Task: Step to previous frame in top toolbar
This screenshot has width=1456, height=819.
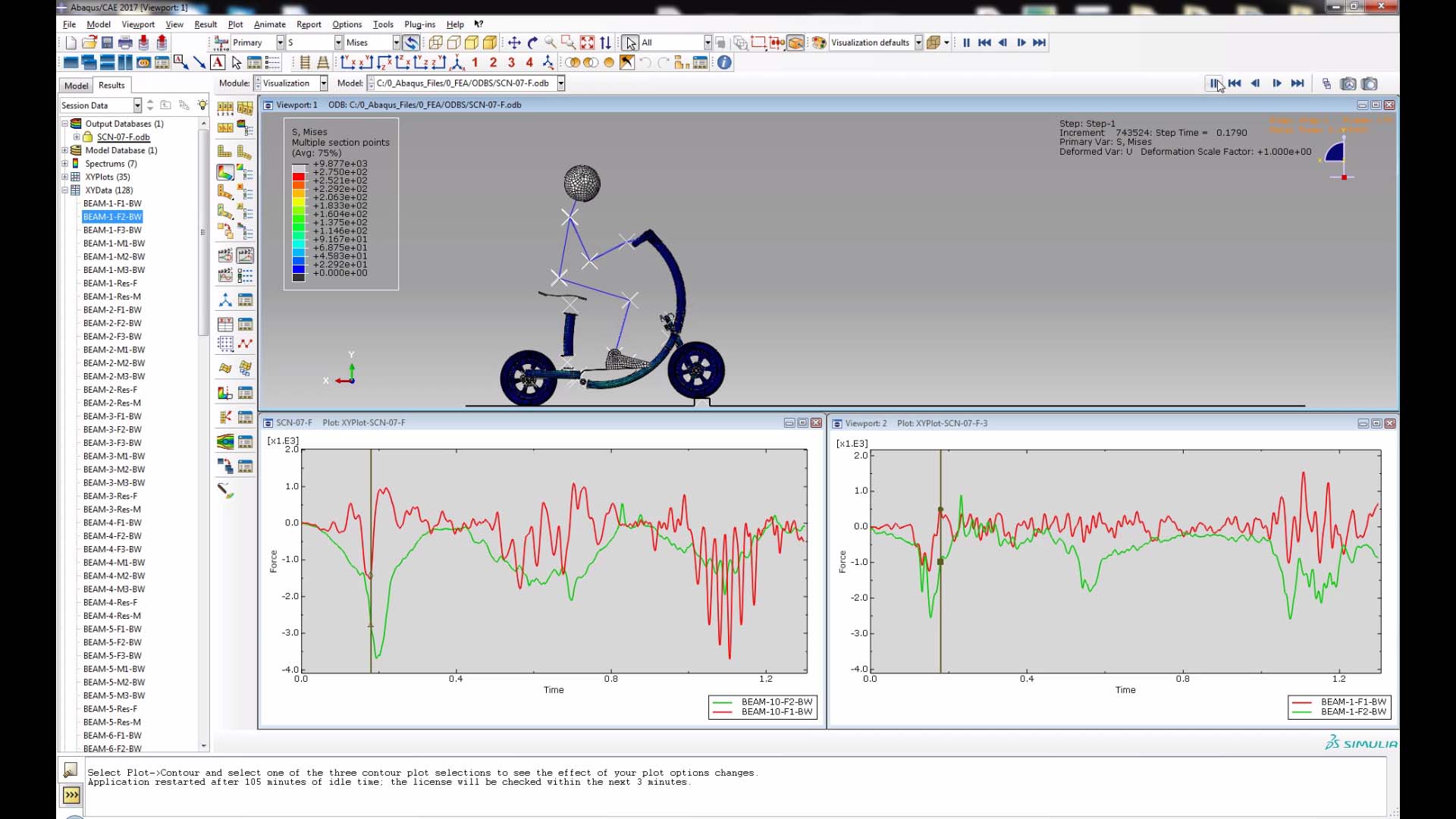Action: pos(1003,43)
